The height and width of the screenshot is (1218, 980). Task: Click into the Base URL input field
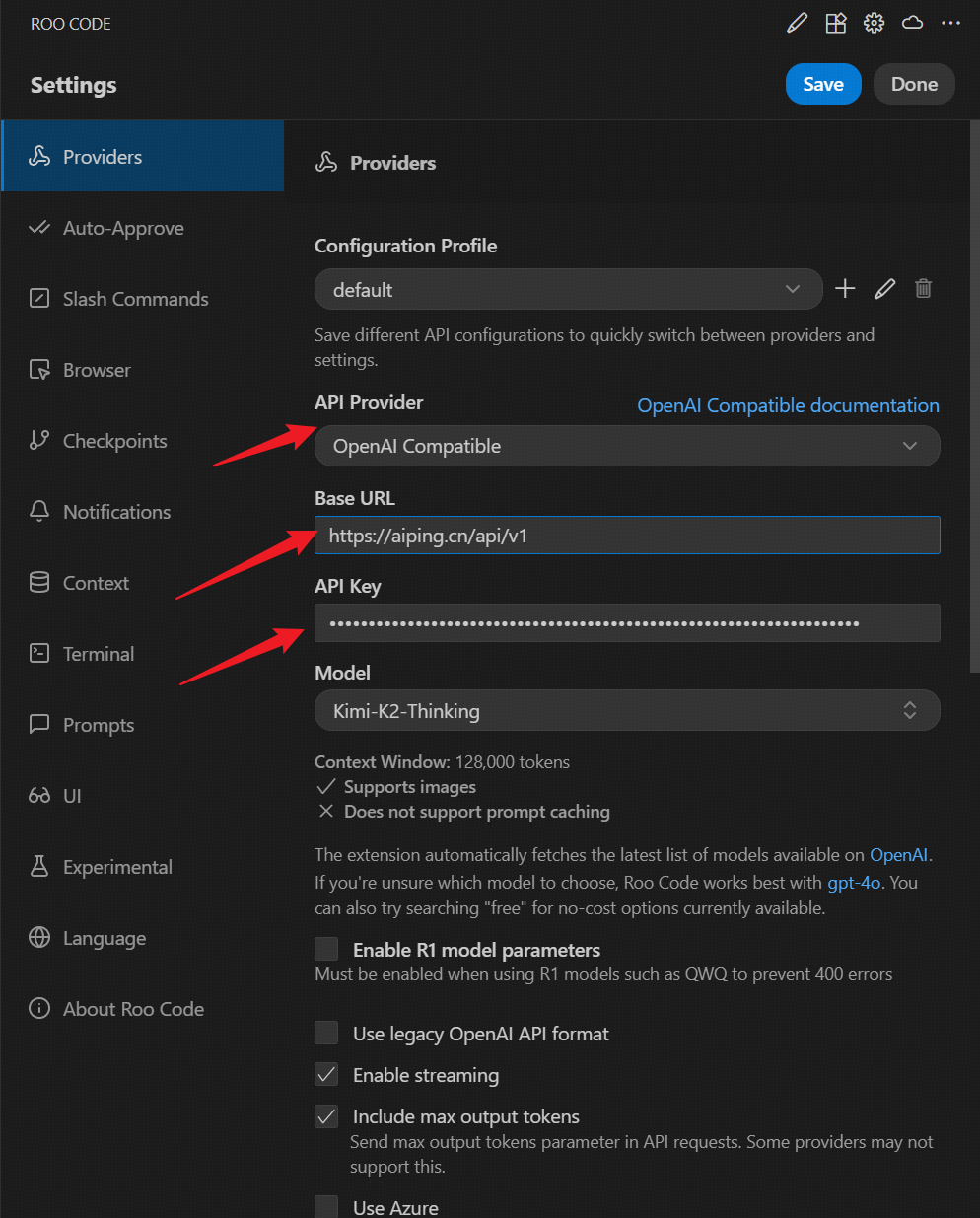coord(626,536)
